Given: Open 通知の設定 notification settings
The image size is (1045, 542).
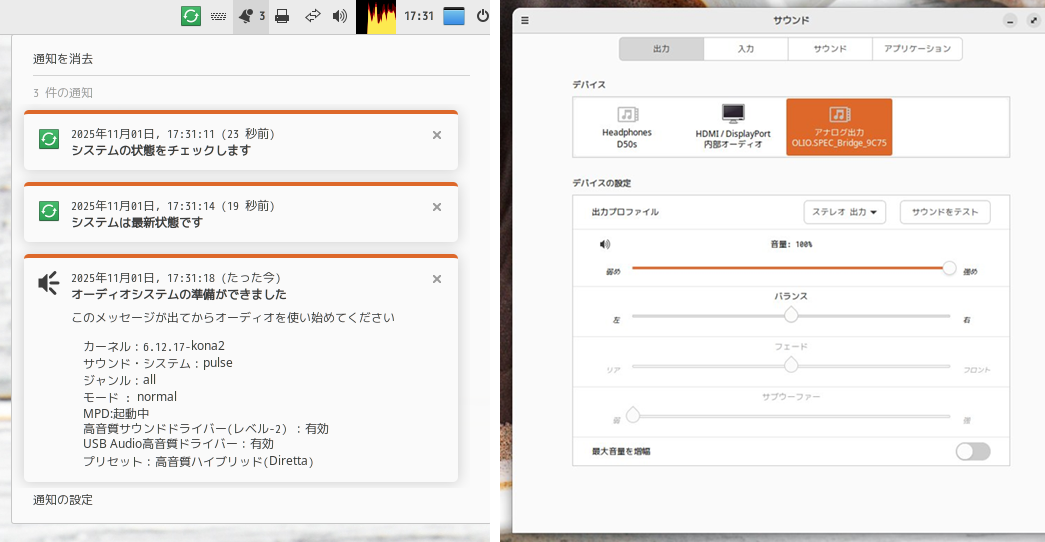Looking at the screenshot, I should [63, 500].
